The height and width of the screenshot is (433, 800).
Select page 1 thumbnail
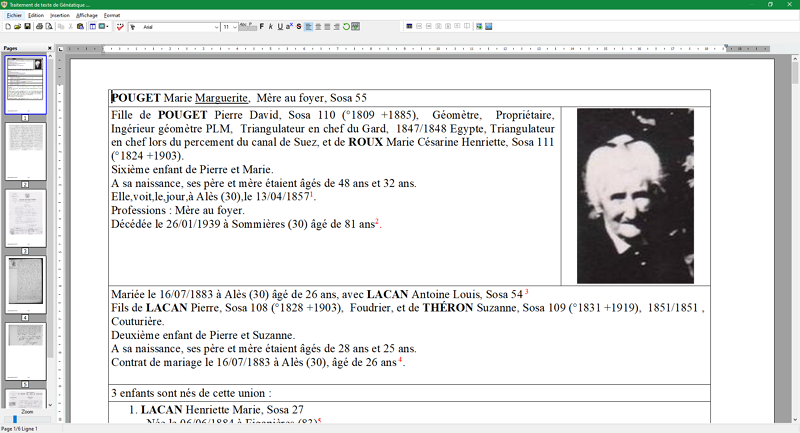click(x=26, y=85)
